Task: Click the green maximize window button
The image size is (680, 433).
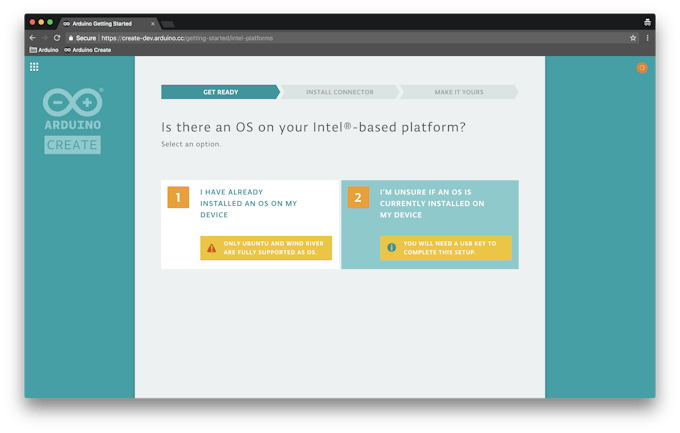Action: [x=50, y=22]
